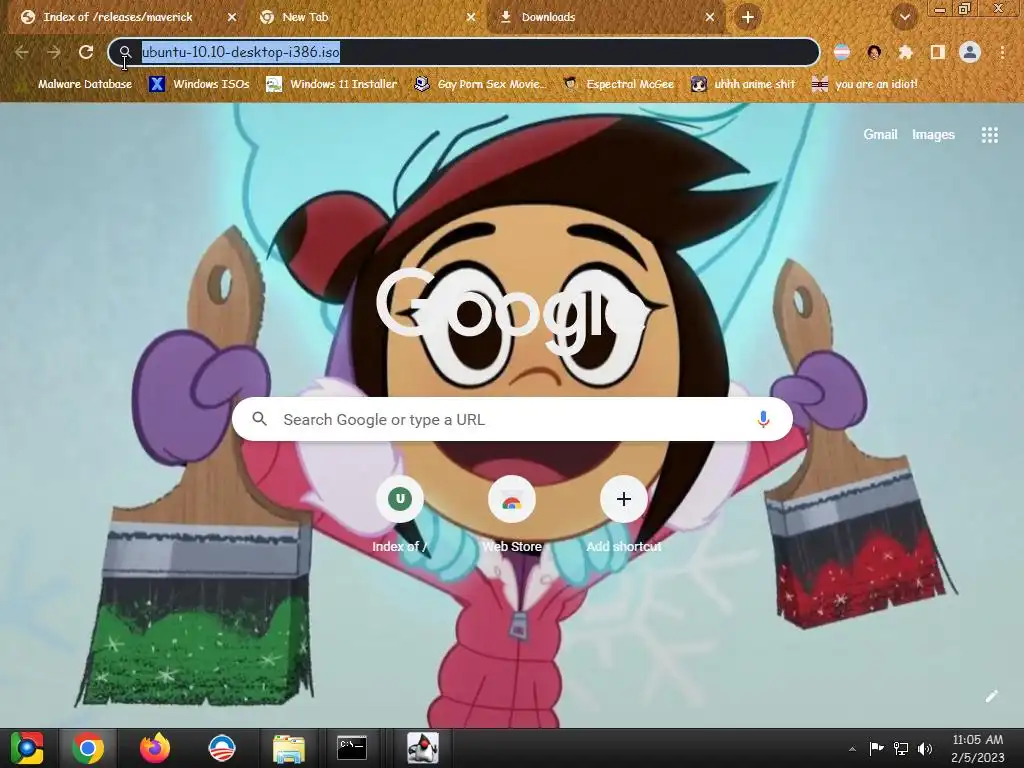Viewport: 1024px width, 768px height.
Task: Close the Index of /releases/maverick tab
Action: pos(232,17)
